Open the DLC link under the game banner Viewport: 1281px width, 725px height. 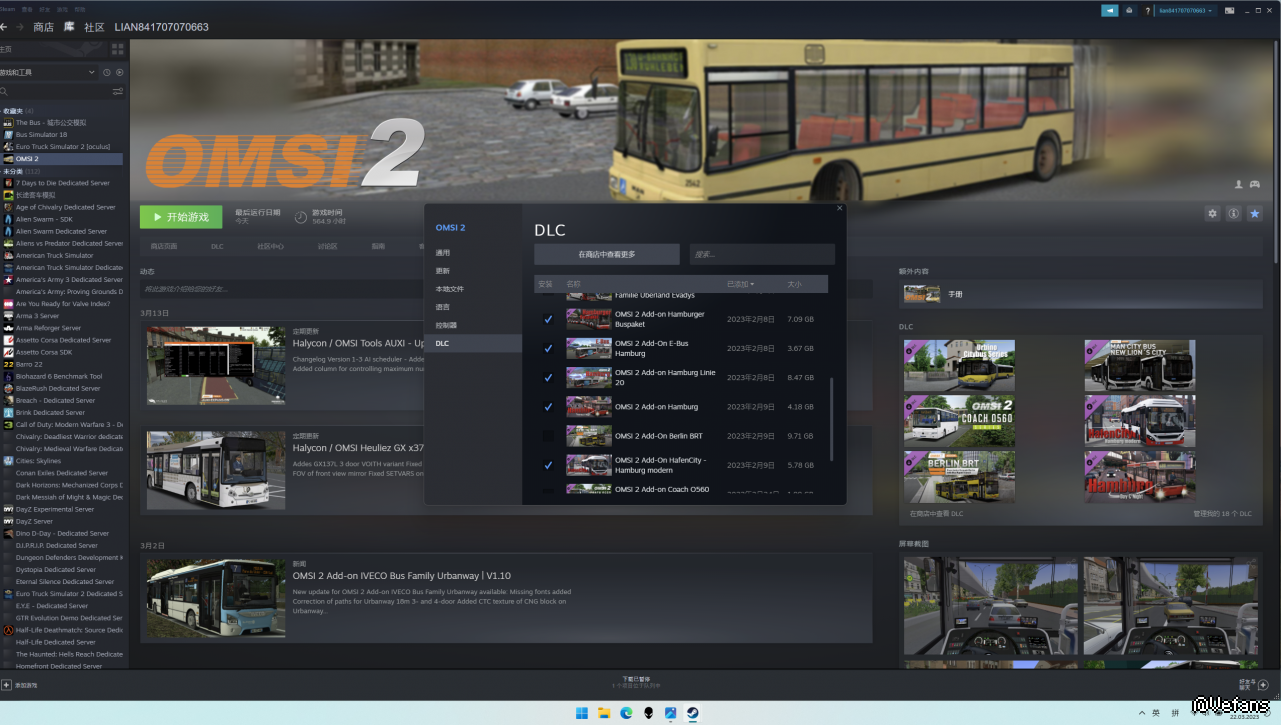pos(217,246)
